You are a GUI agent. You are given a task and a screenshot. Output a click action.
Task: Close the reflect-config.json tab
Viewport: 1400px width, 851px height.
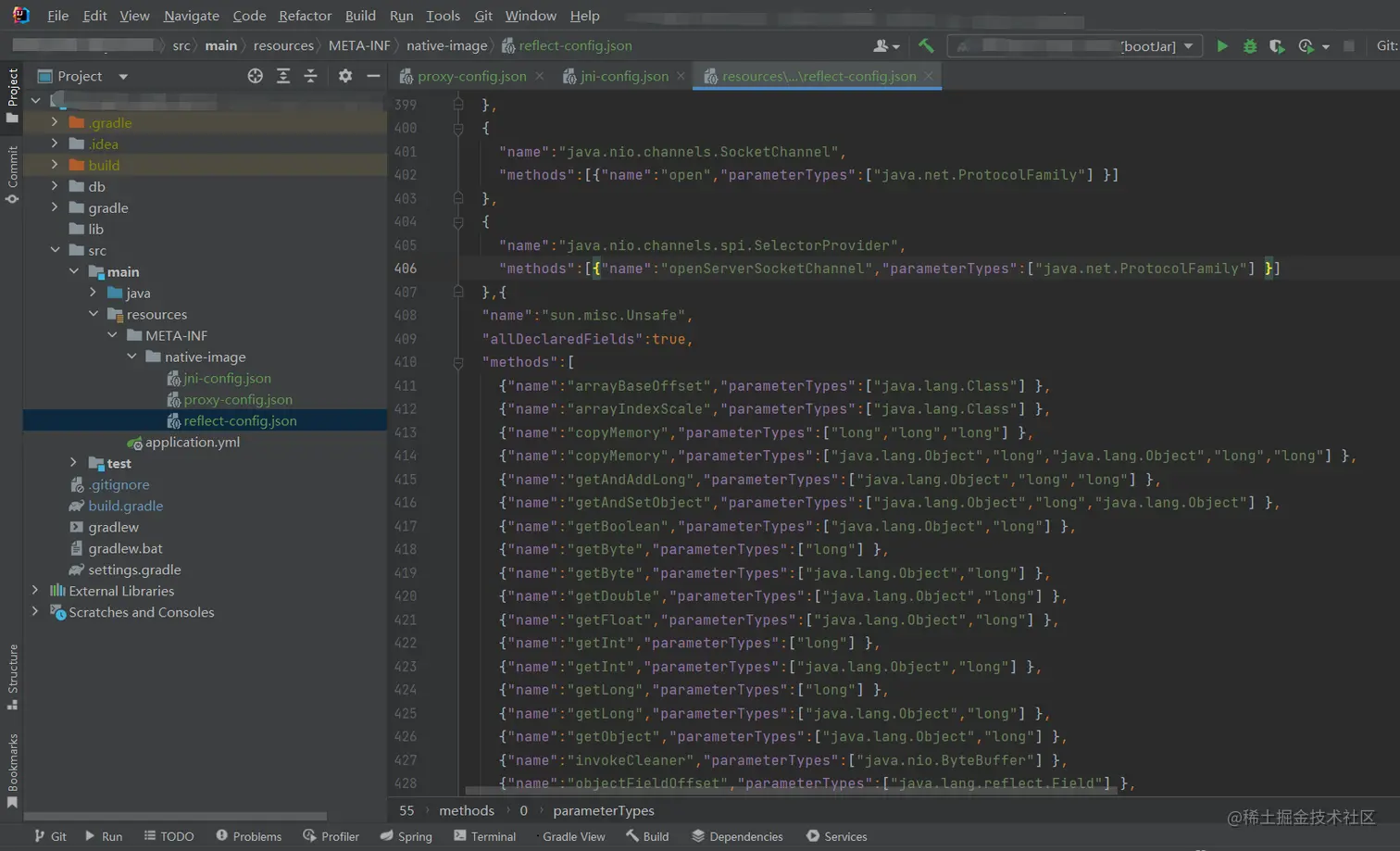[x=928, y=76]
